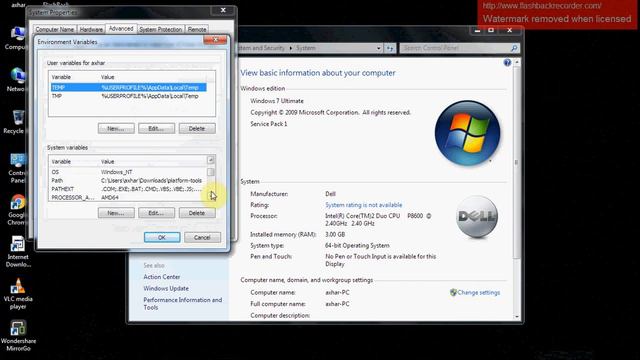Screen dimensions: 640x360
Task: Click New under User variables
Action: pyautogui.click(x=116, y=129)
